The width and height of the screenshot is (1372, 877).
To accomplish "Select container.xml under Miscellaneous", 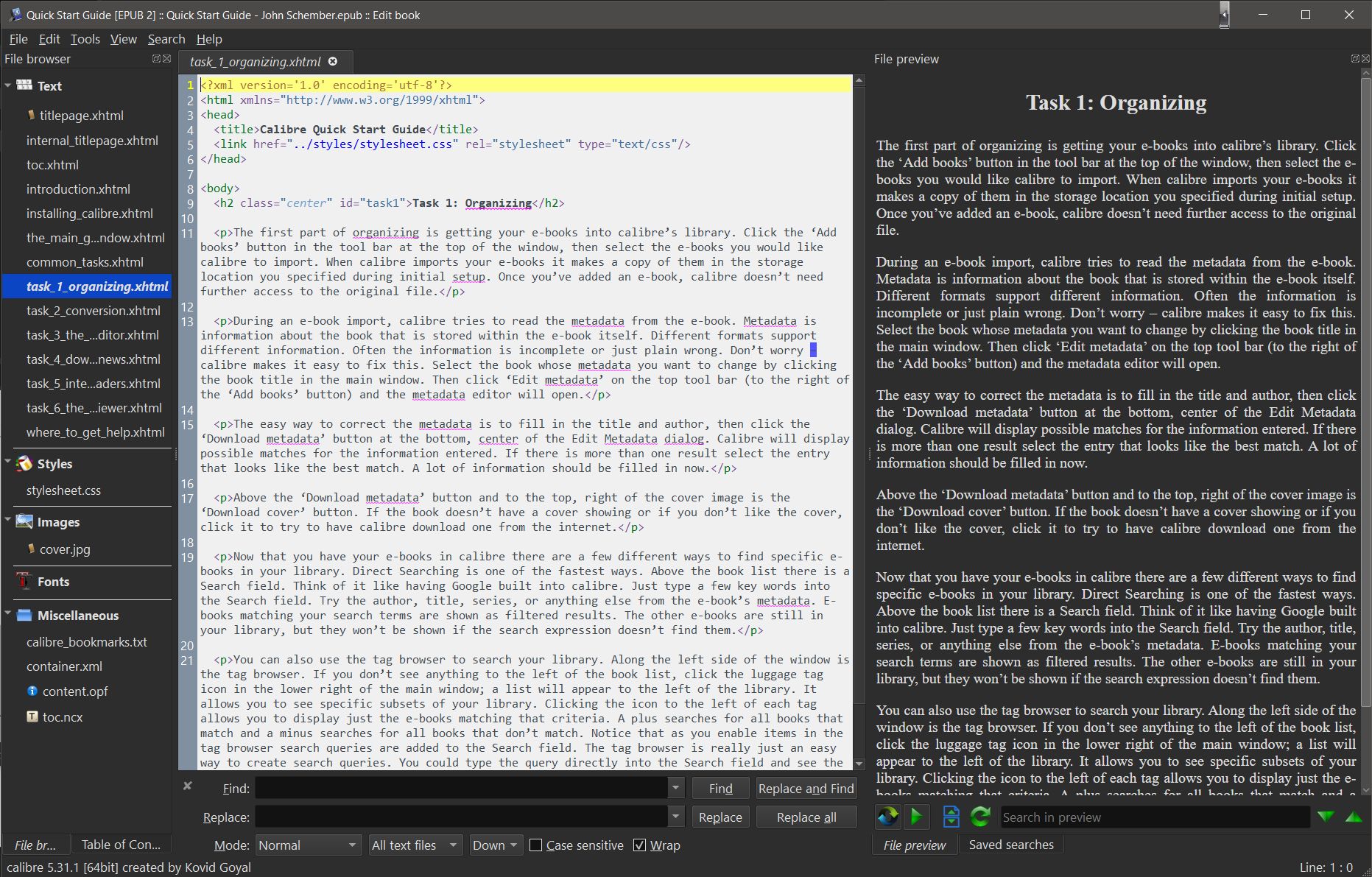I will (x=64, y=666).
